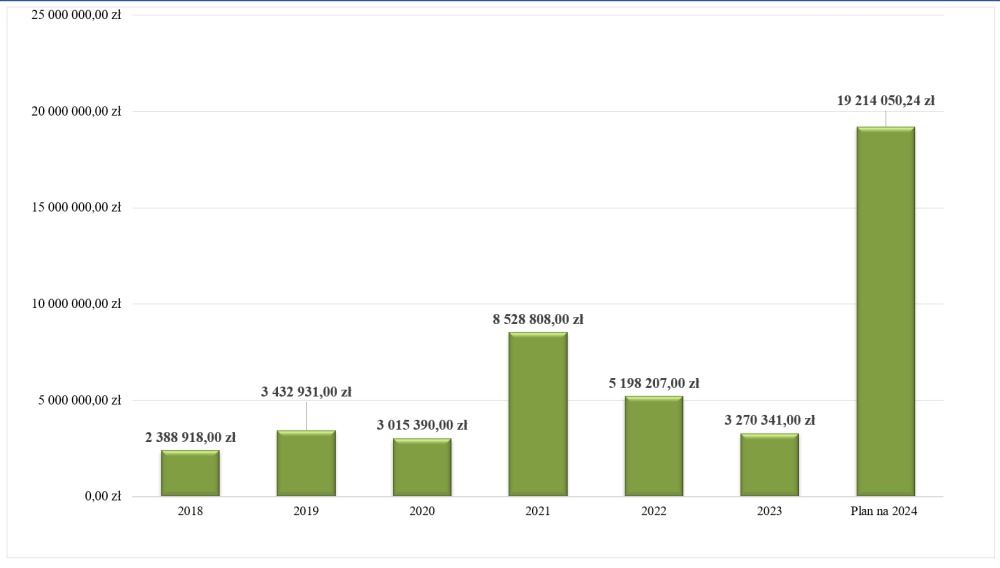Click the 8 528 808,00 zł data label
The height and width of the screenshot is (568, 1000).
pos(538,320)
